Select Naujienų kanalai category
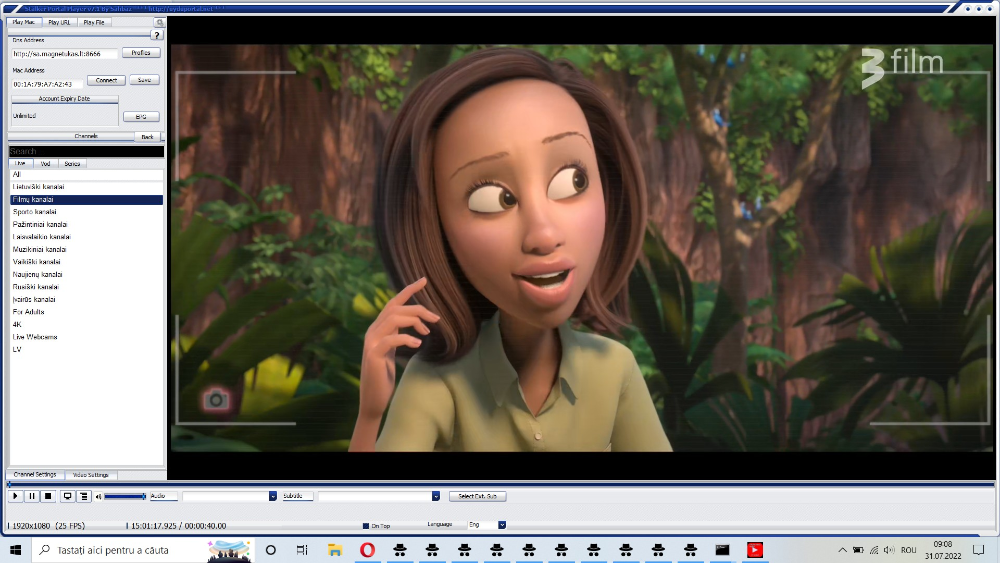The width and height of the screenshot is (1000, 563). coord(86,274)
